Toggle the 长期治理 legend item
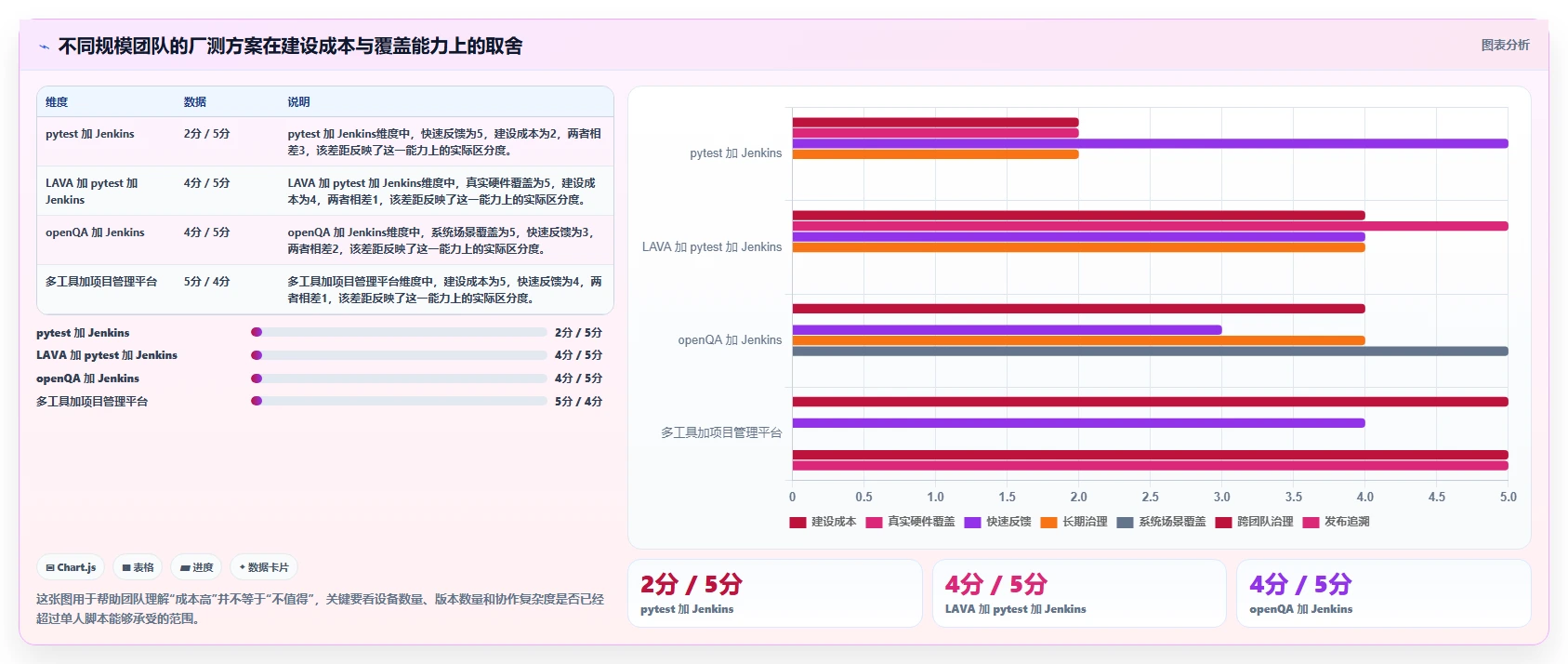Viewport: 1568px width, 664px height. click(1074, 522)
